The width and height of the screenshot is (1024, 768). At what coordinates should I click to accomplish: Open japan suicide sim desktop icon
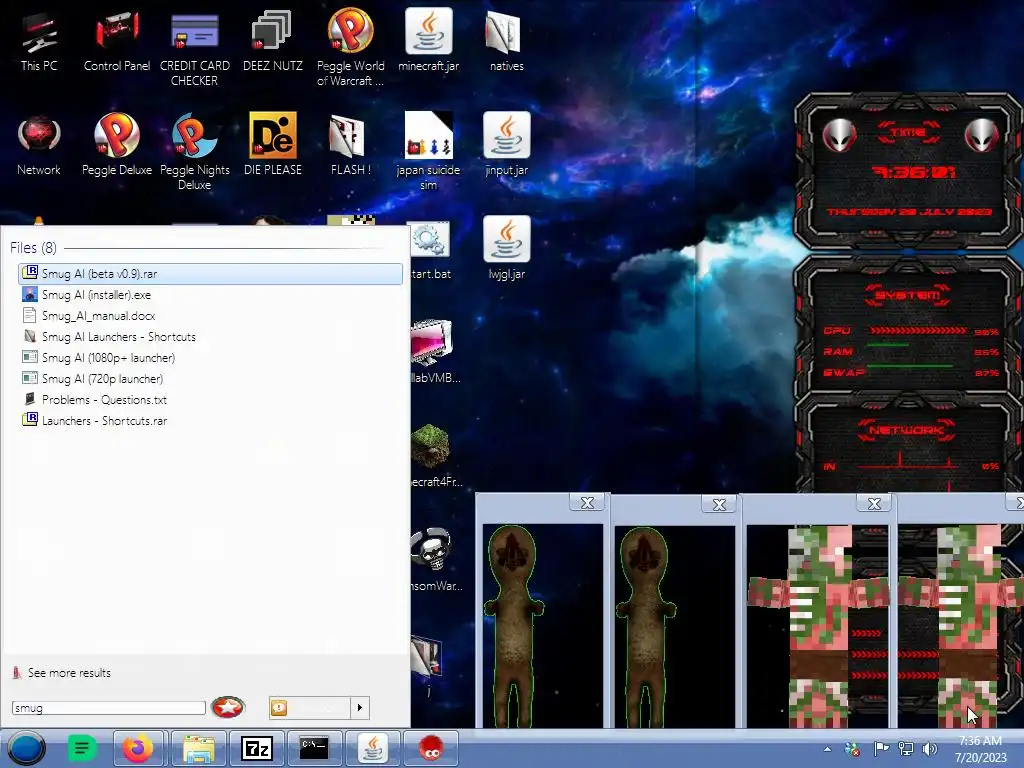pyautogui.click(x=428, y=152)
